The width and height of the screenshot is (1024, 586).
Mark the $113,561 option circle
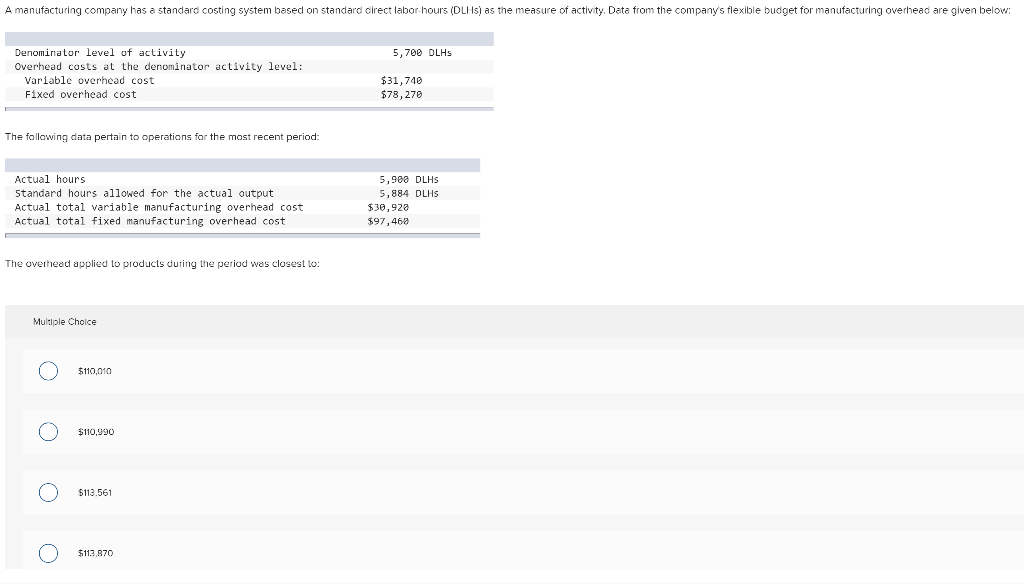(x=48, y=493)
